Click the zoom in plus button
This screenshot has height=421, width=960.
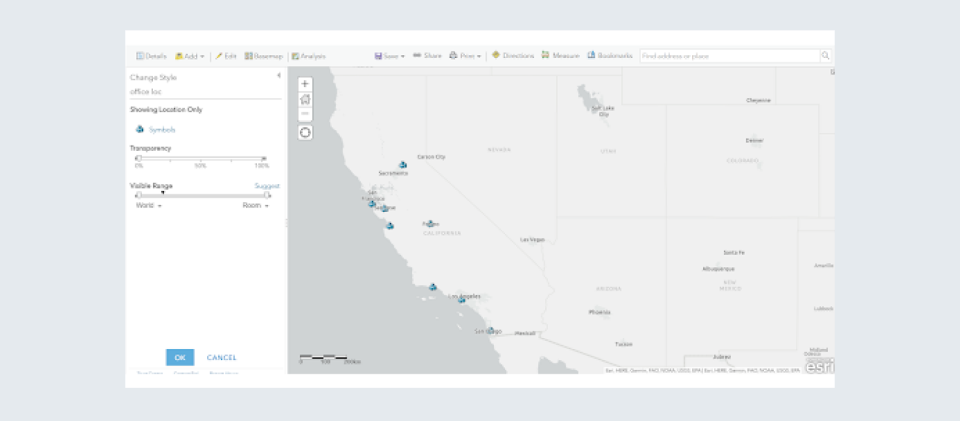point(305,84)
